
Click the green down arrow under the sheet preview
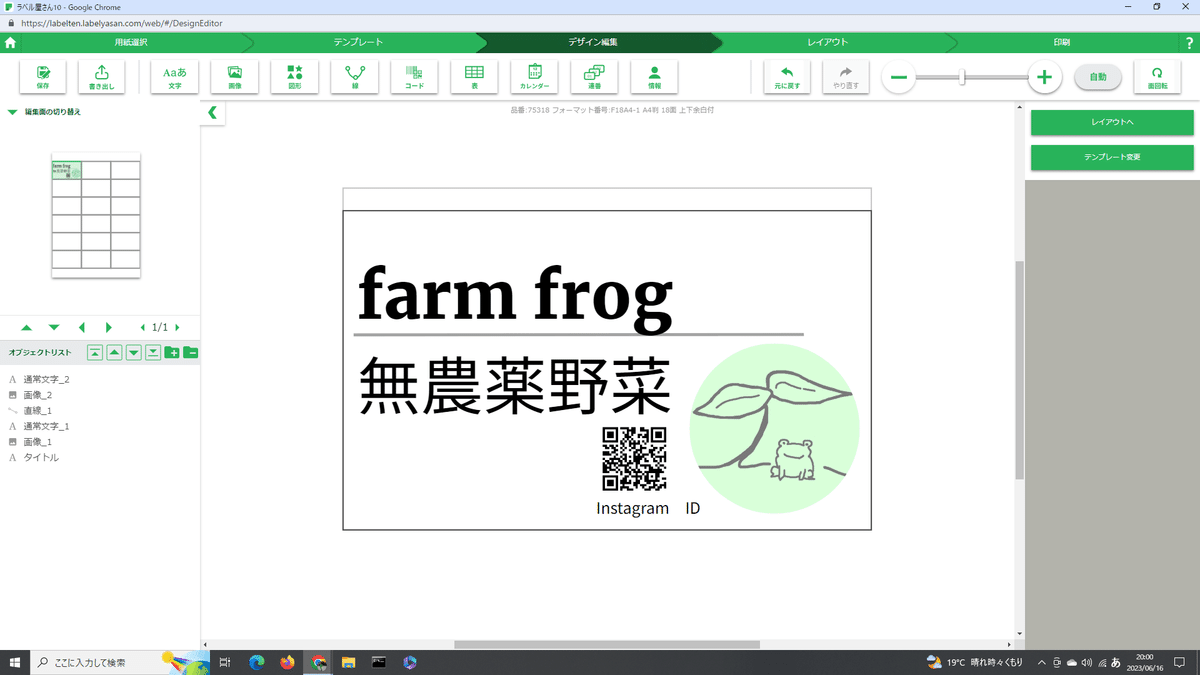tap(54, 327)
